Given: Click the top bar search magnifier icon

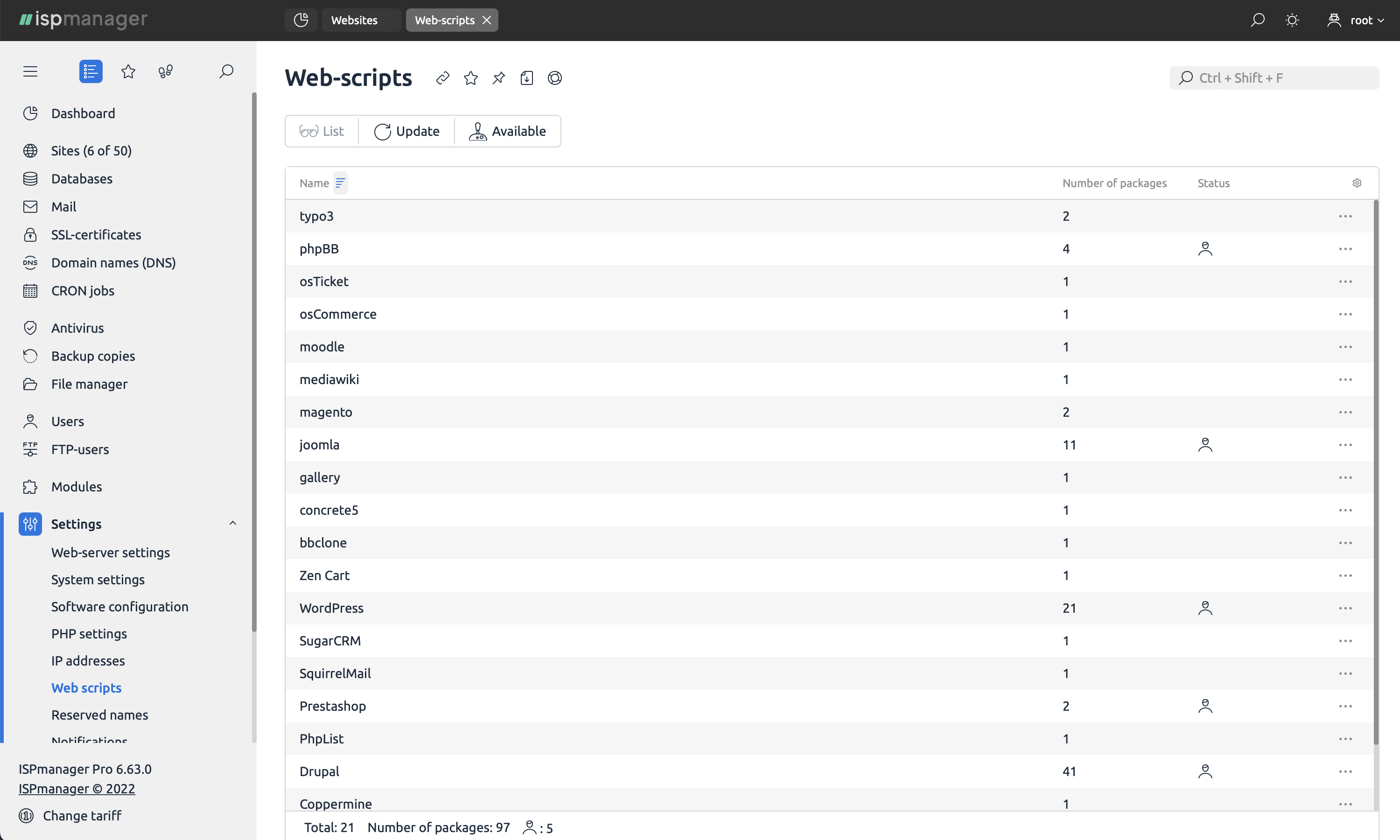Looking at the screenshot, I should tap(1257, 21).
